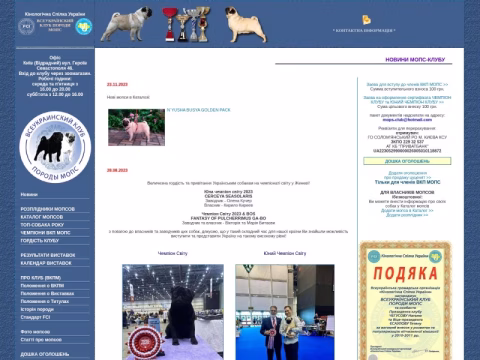Open КАЛЕНДАР ВИСТАВОК menu item
The width and height of the screenshot is (480, 360).
[x=46, y=263]
